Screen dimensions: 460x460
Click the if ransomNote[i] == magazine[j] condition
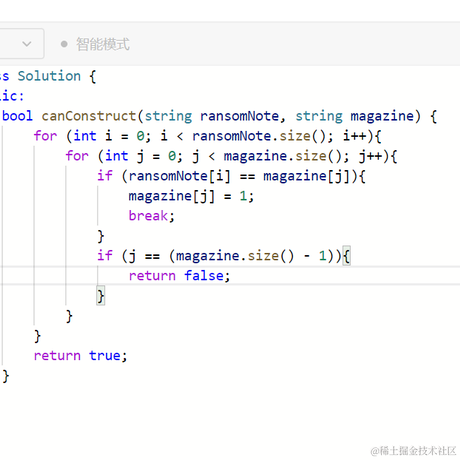(231, 176)
